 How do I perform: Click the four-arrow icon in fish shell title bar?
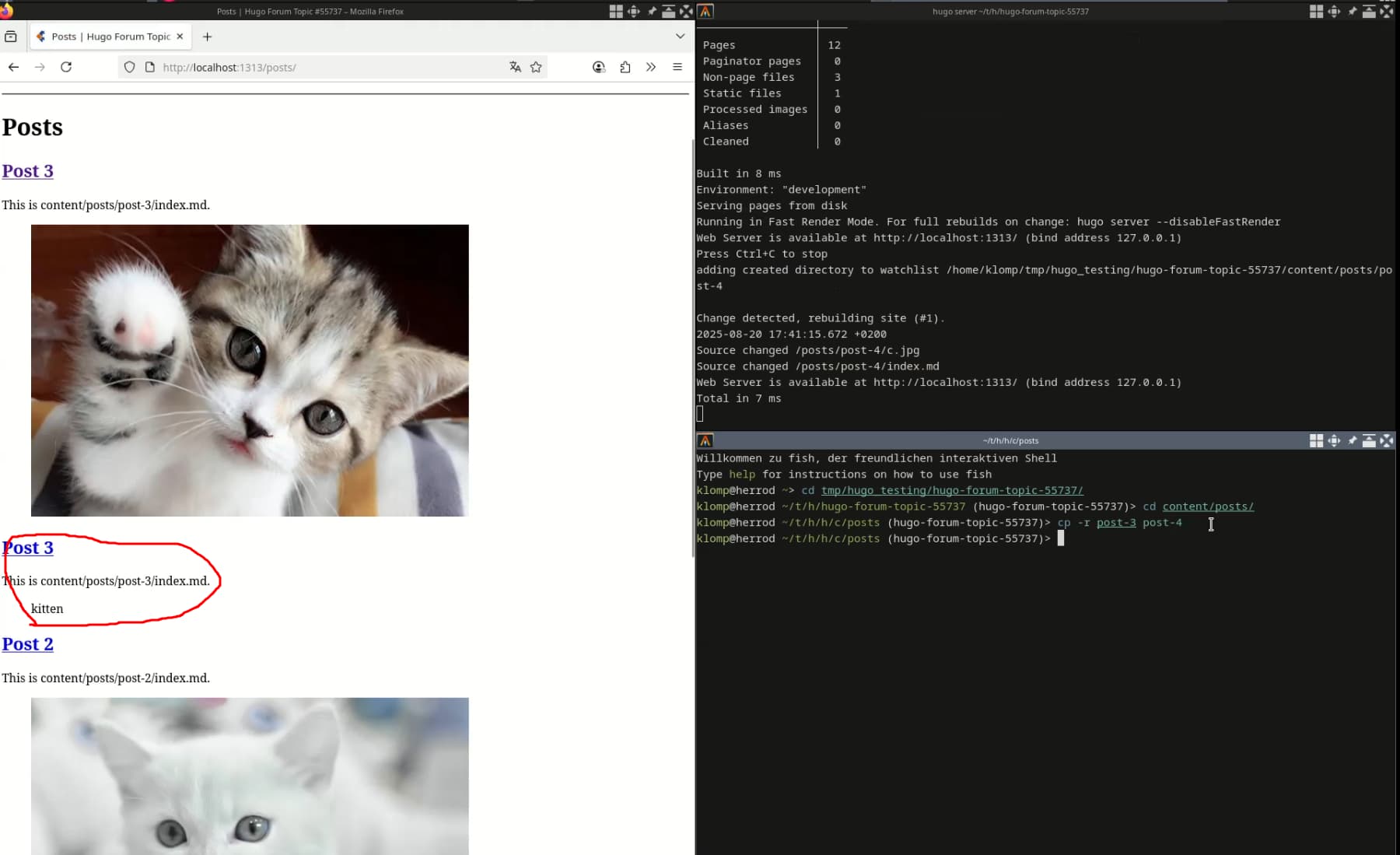click(x=1334, y=440)
